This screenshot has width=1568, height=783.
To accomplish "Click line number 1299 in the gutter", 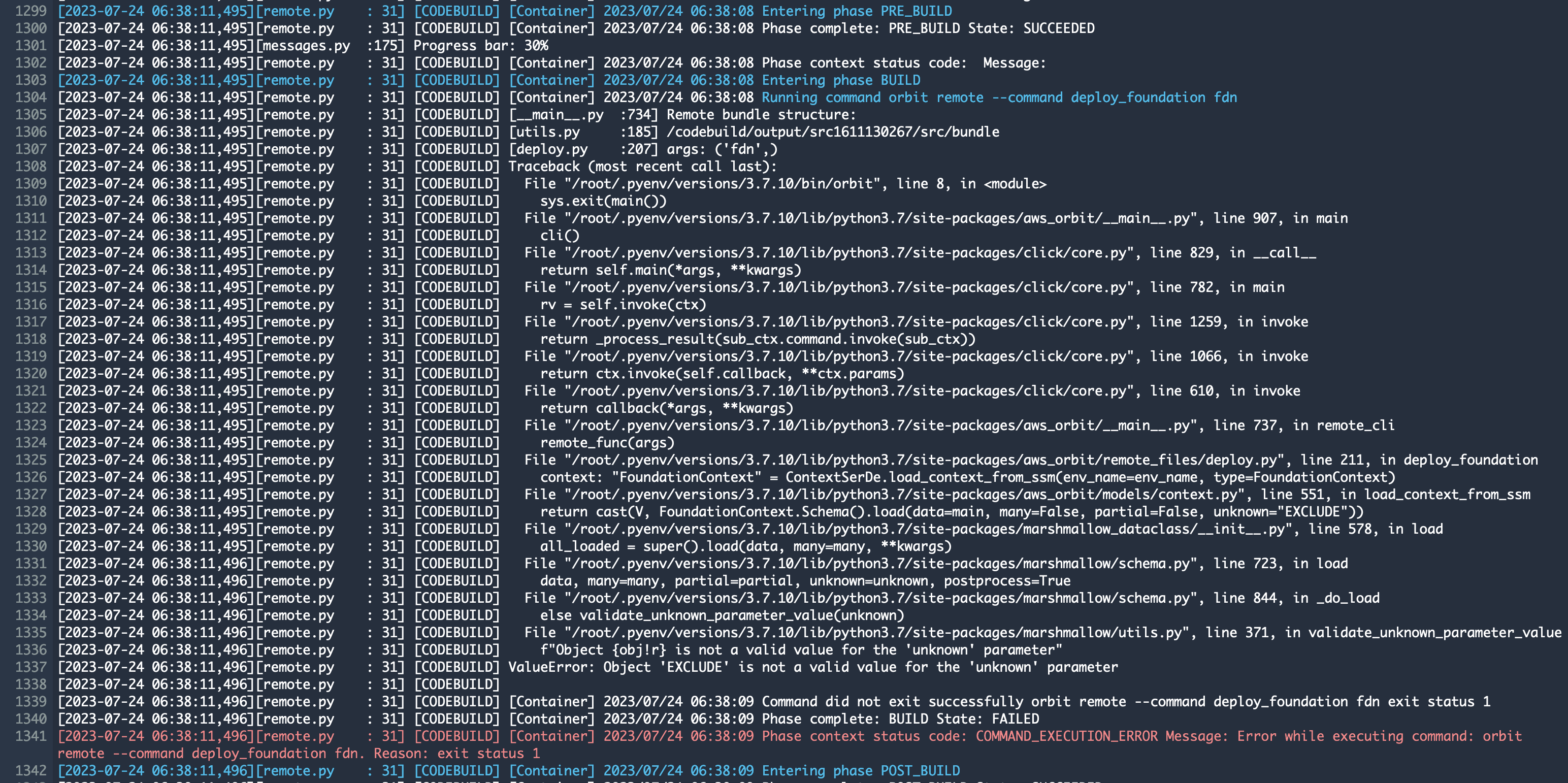I will (32, 10).
